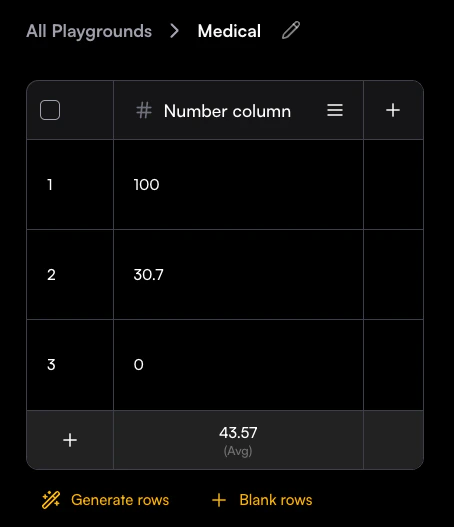Viewport: 454px width, 527px height.
Task: Open the Avg aggregation selector in footer
Action: coord(238,440)
